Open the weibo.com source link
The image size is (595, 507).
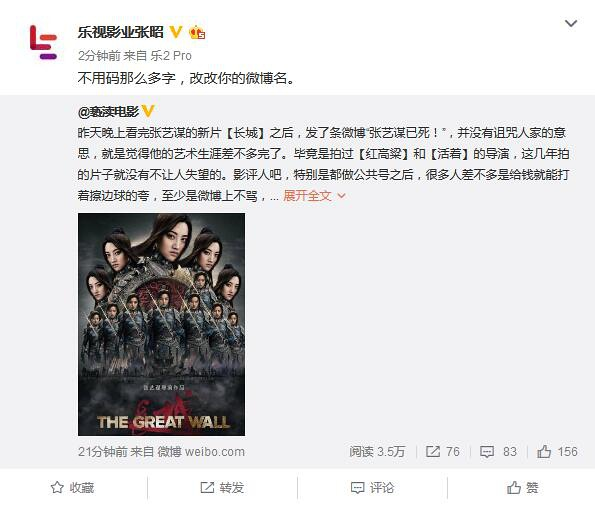point(215,452)
